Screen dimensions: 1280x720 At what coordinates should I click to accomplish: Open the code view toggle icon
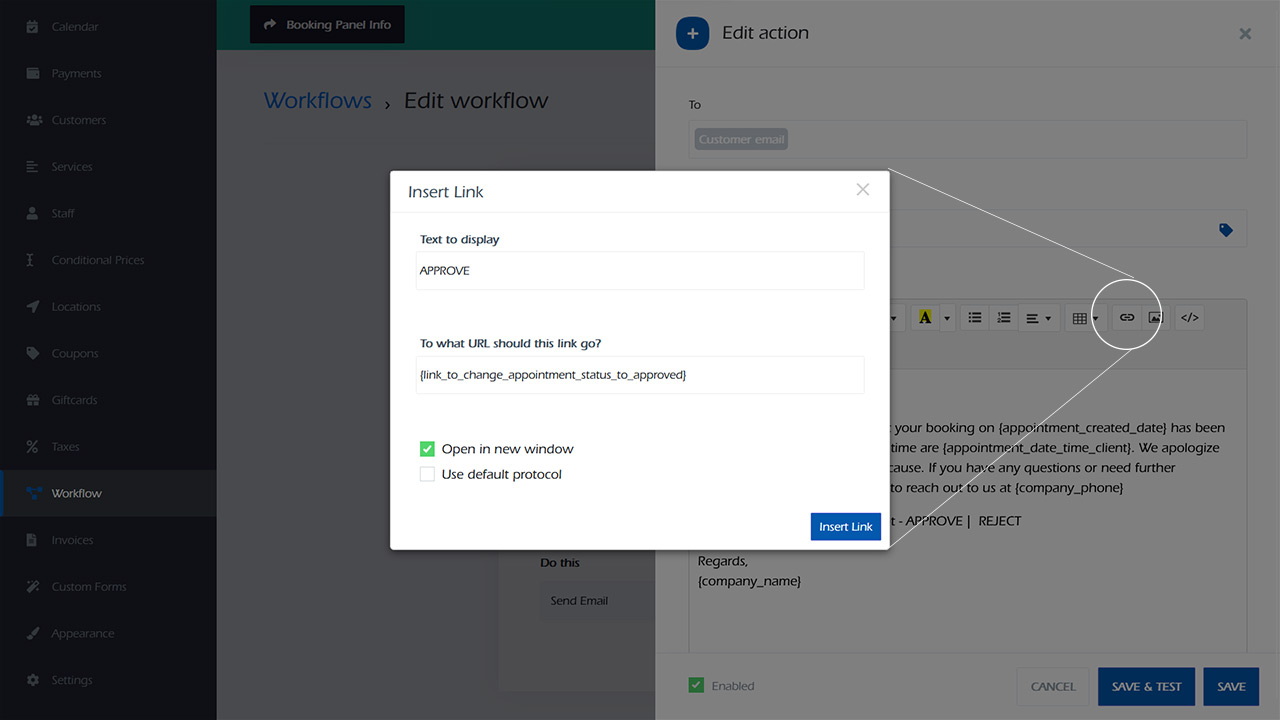tap(1189, 318)
